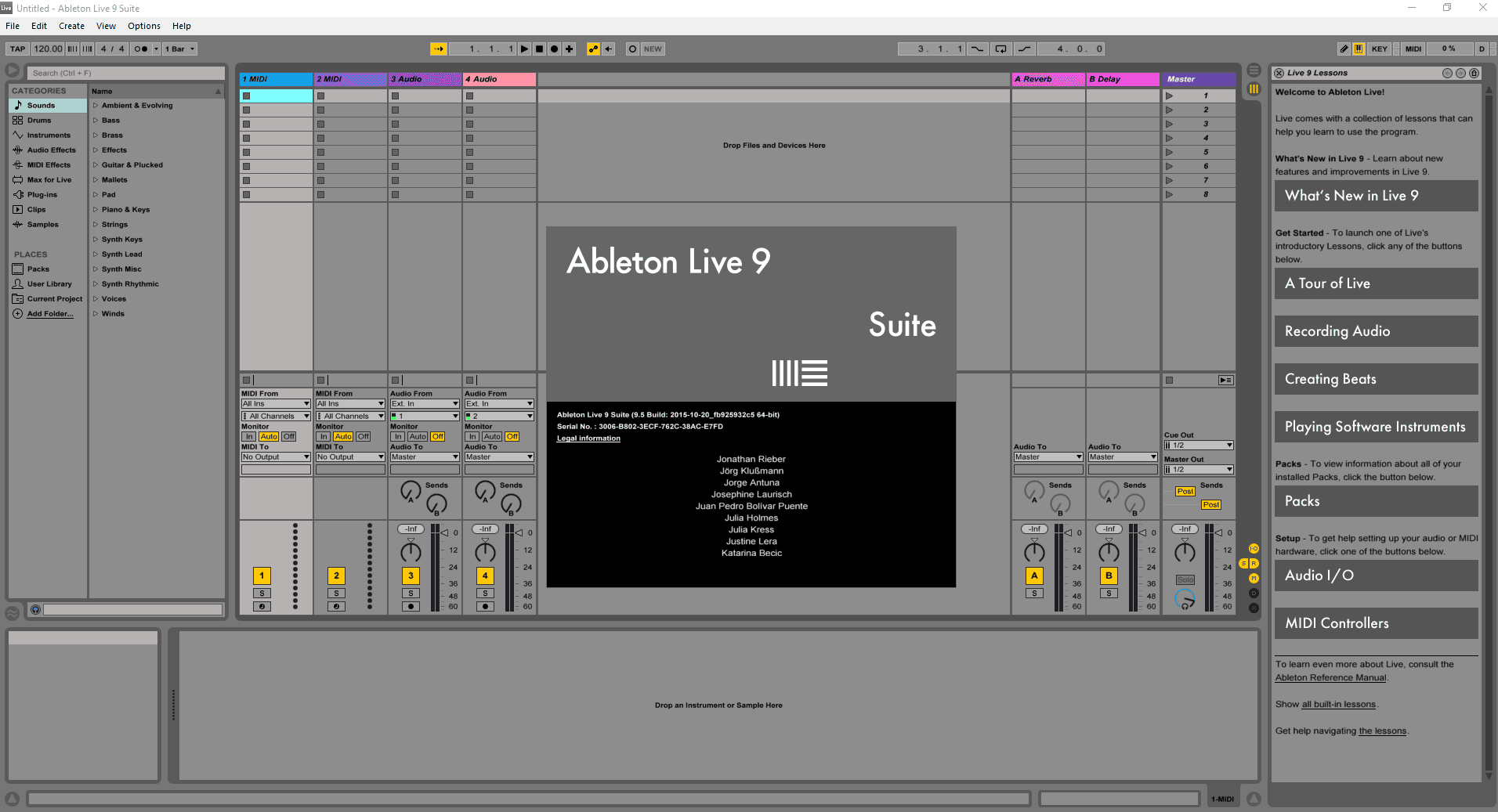Toggle the Follow button in the transport bar
1498x812 pixels.
pos(438,49)
